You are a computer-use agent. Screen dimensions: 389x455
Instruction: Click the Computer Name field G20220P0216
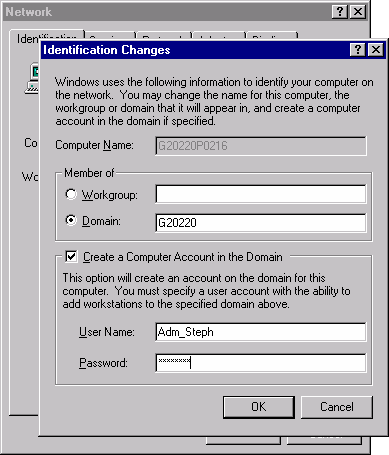261,146
